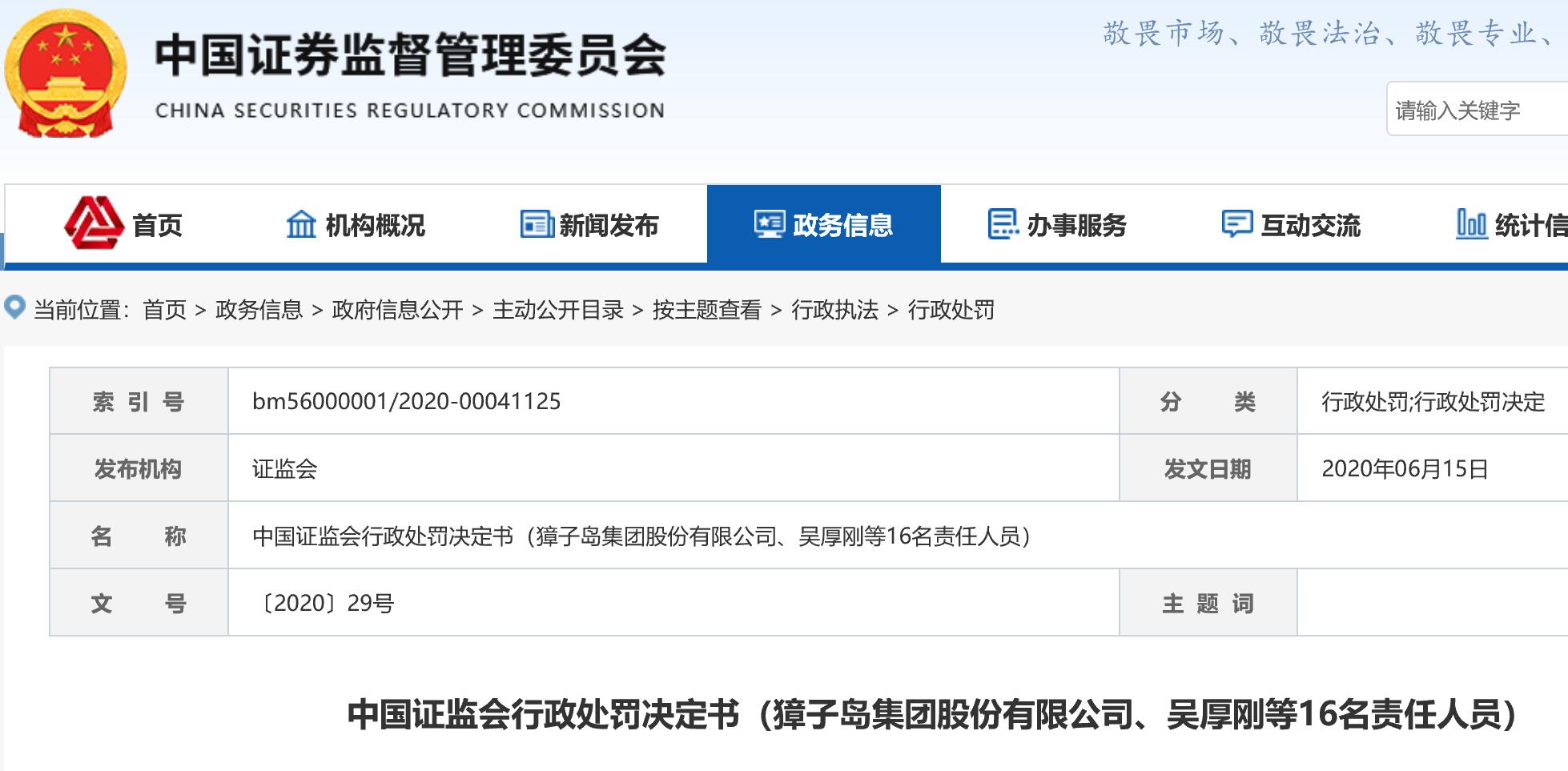Click the location pin breadcrumb icon

pyautogui.click(x=15, y=307)
